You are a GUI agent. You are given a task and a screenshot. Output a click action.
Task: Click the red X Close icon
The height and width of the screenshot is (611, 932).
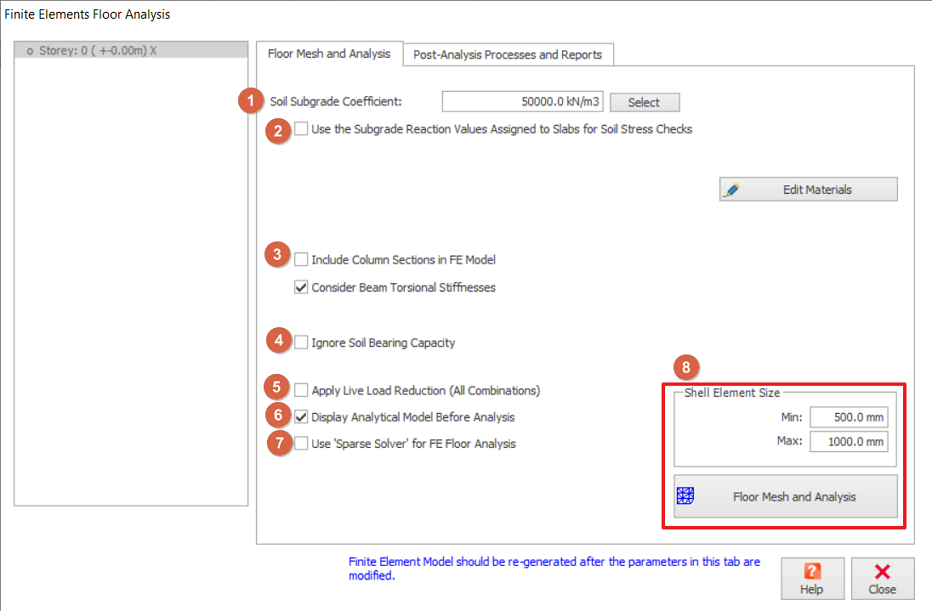[x=882, y=571]
